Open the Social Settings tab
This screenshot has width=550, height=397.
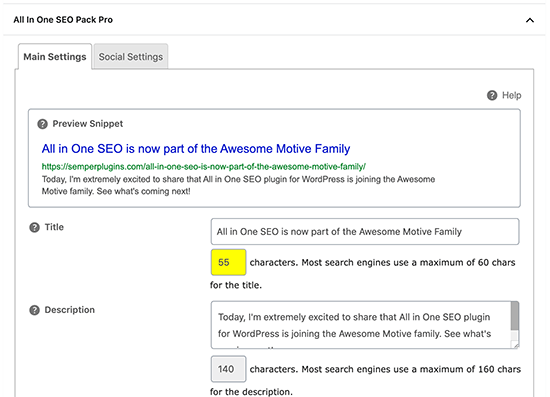pyautogui.click(x=130, y=56)
